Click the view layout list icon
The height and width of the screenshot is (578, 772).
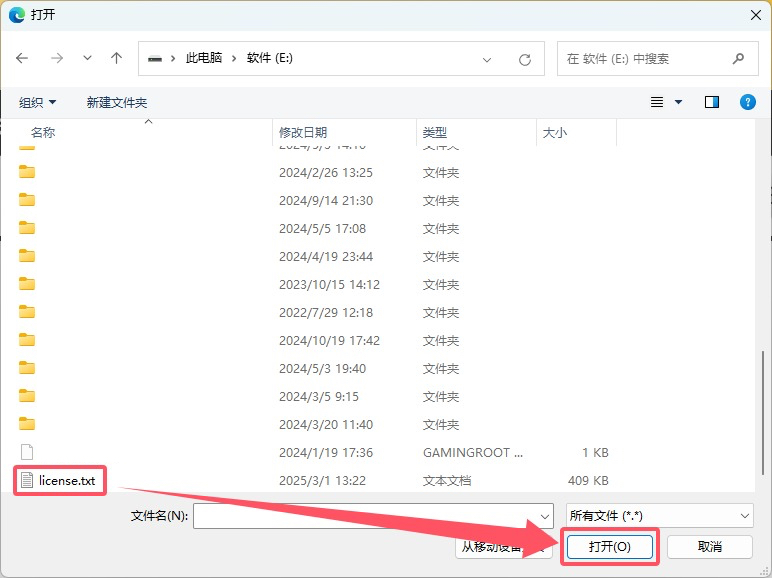coord(657,102)
